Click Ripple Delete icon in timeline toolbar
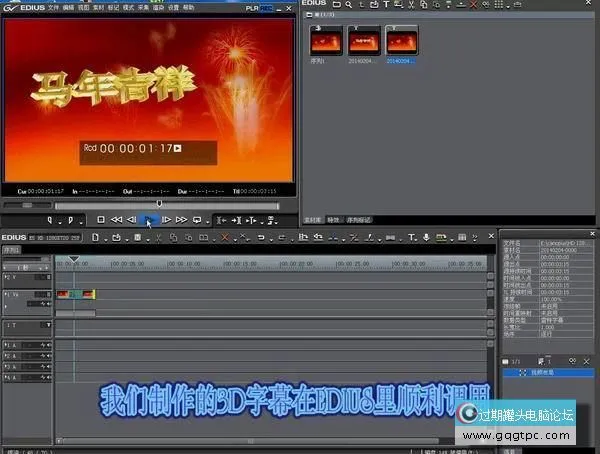 [243, 238]
